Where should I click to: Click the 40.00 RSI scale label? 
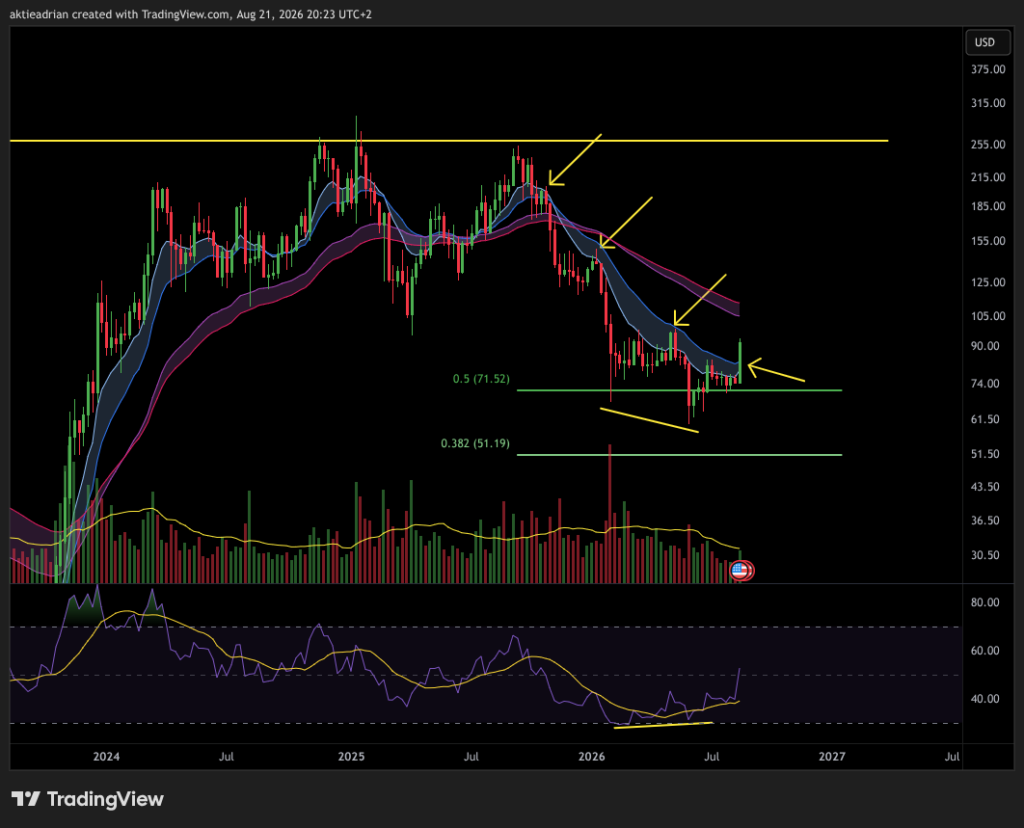click(985, 699)
